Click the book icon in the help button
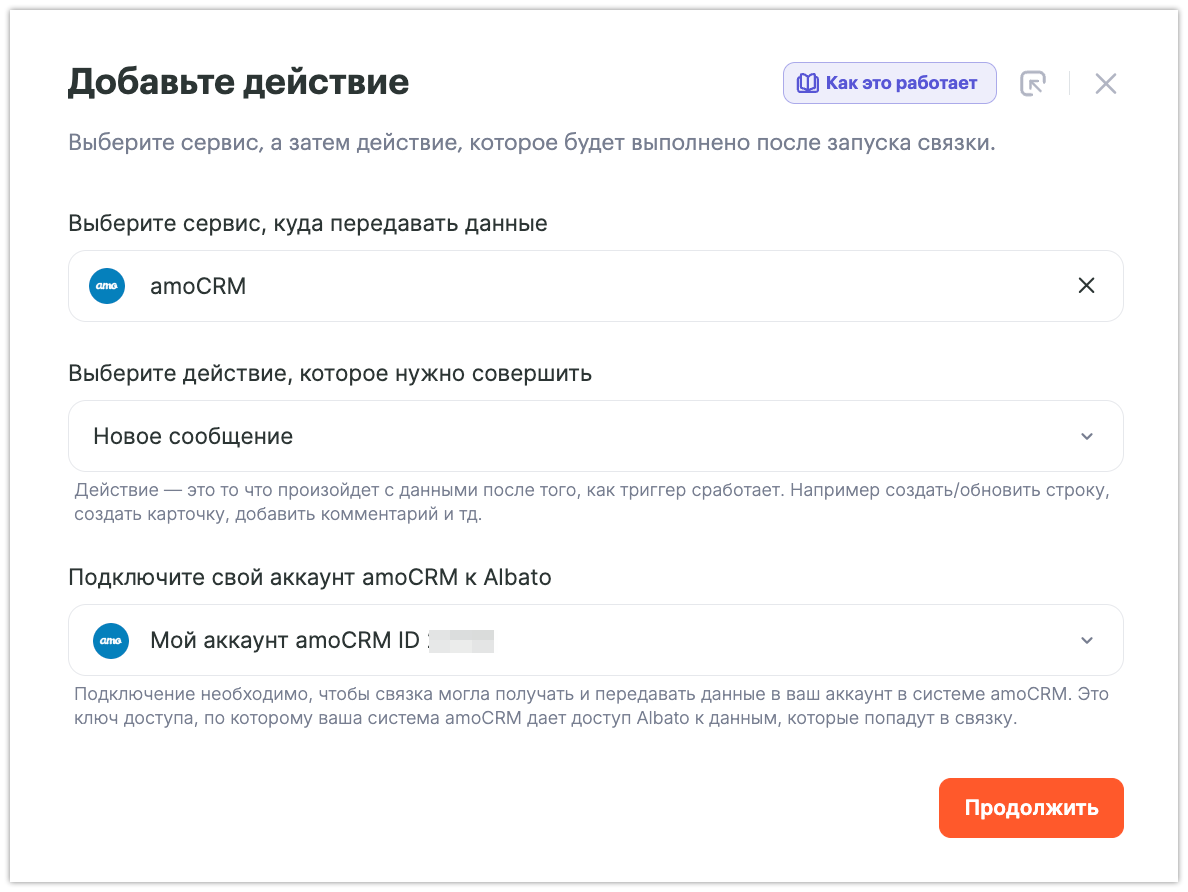 coord(808,83)
